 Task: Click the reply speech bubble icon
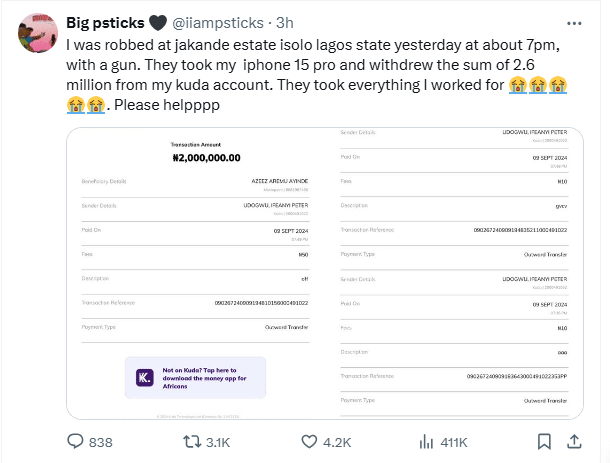75,441
